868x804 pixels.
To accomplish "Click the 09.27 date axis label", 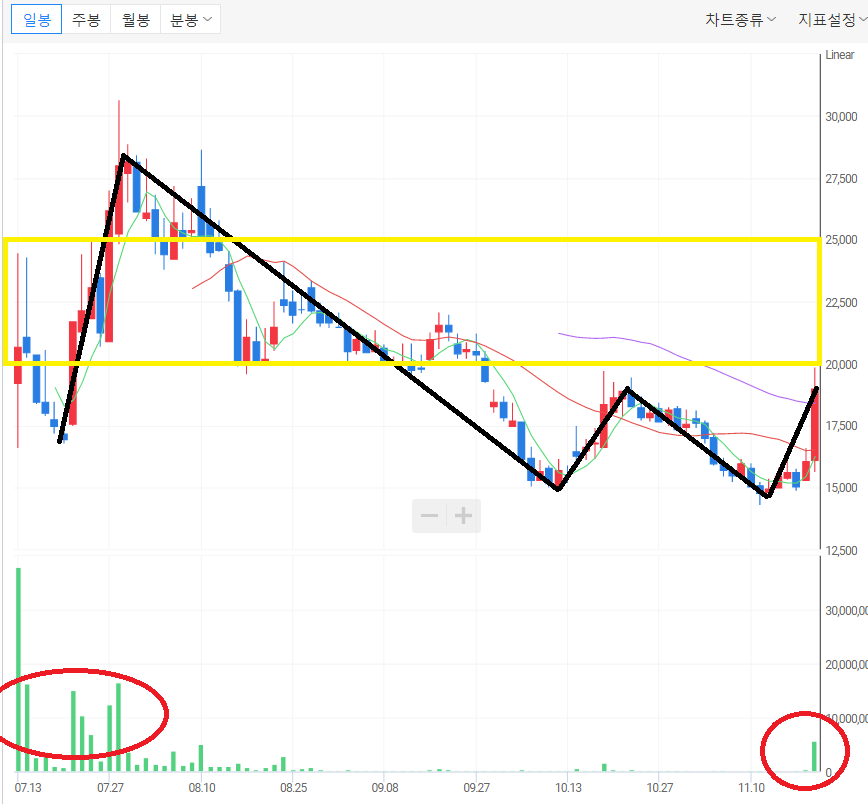I will 477,787.
